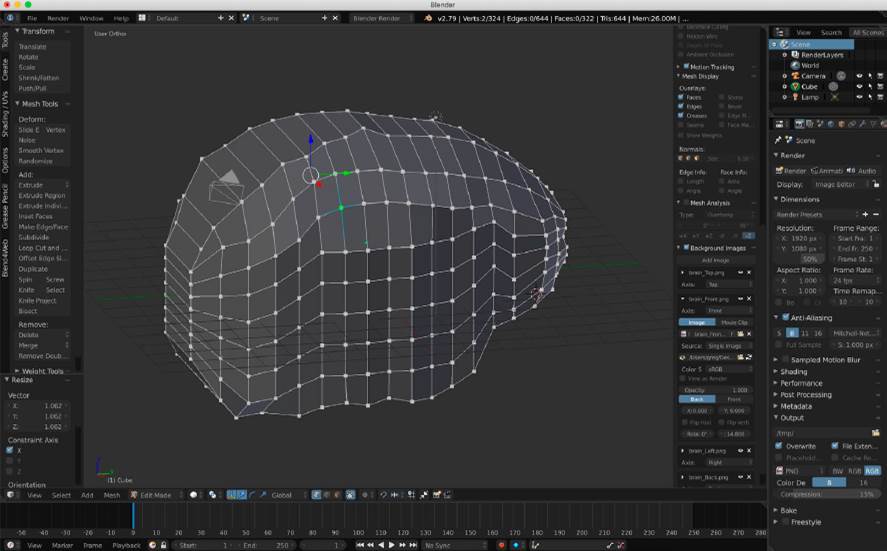Click the play animation button in timeline
This screenshot has width=887, height=551.
392,545
